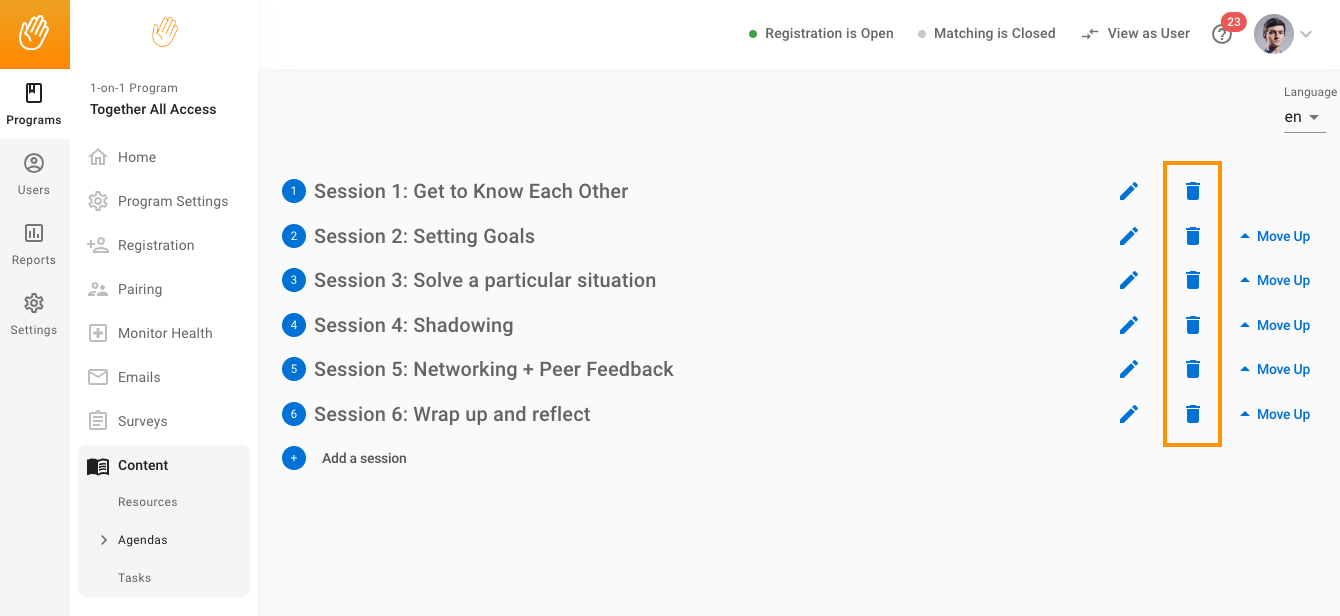1340x616 pixels.
Task: Move Up Session 5: Networking + Peer Feedback
Action: pyautogui.click(x=1275, y=369)
